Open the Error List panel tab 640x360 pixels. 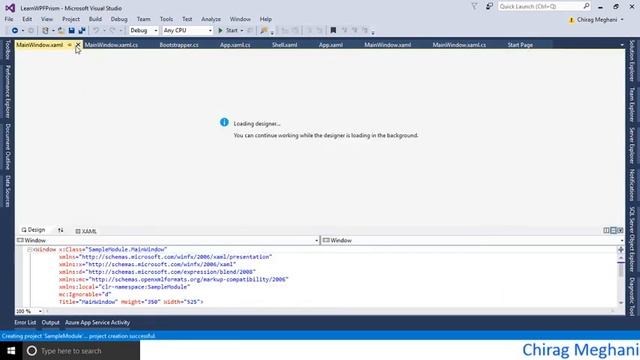point(25,322)
